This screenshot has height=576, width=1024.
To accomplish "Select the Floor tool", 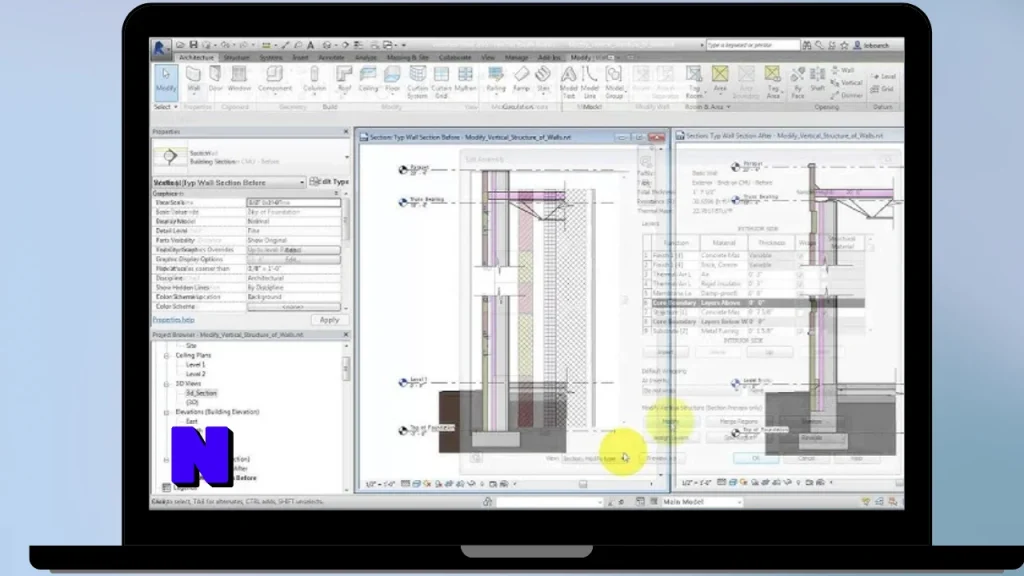I will point(392,80).
